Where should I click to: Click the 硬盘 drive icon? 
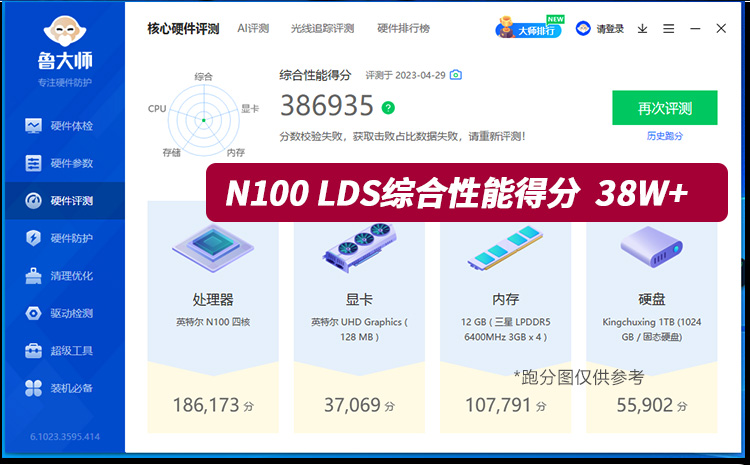click(x=651, y=247)
